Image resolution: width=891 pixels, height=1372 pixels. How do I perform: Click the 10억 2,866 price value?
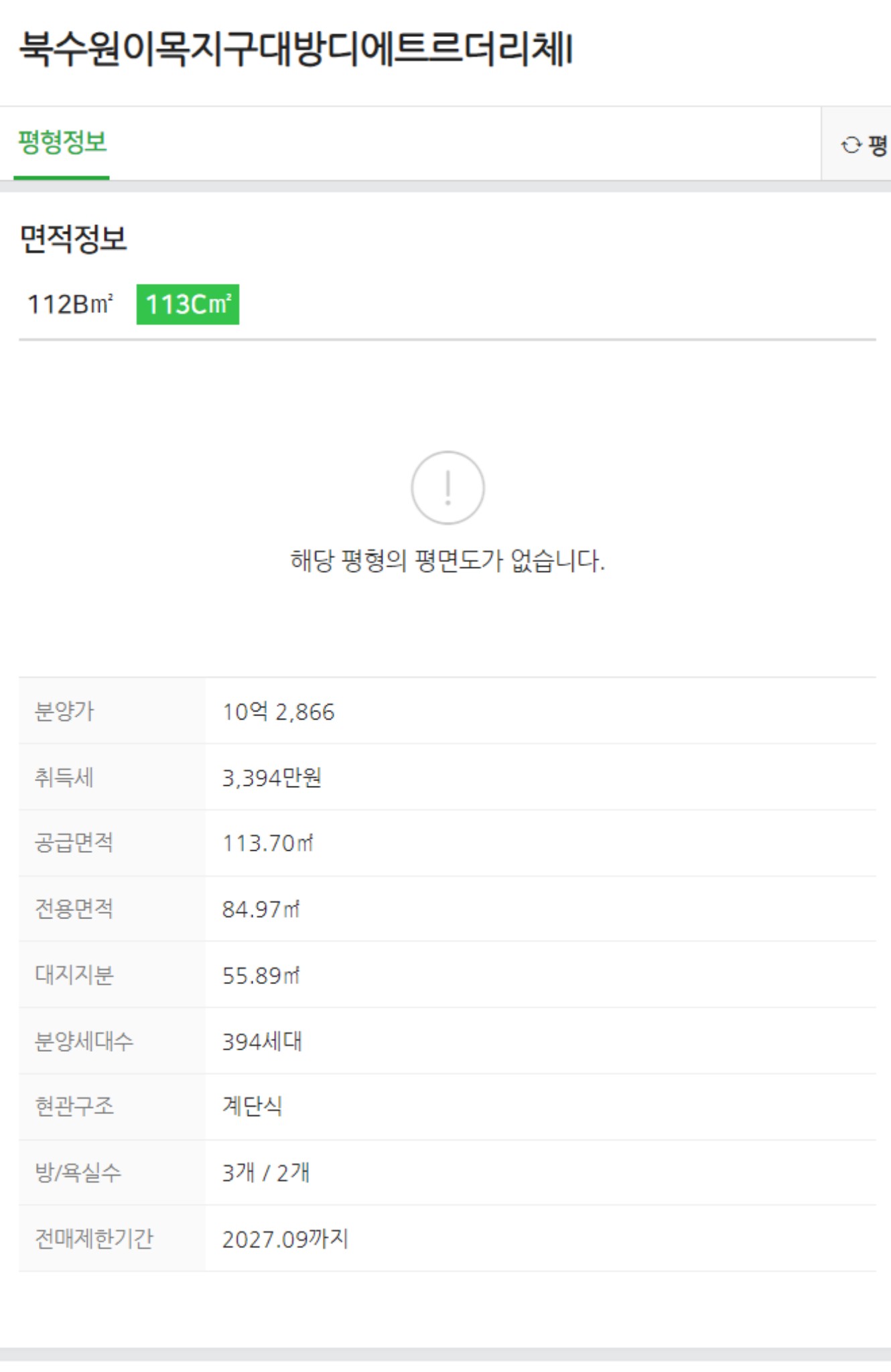click(x=281, y=712)
